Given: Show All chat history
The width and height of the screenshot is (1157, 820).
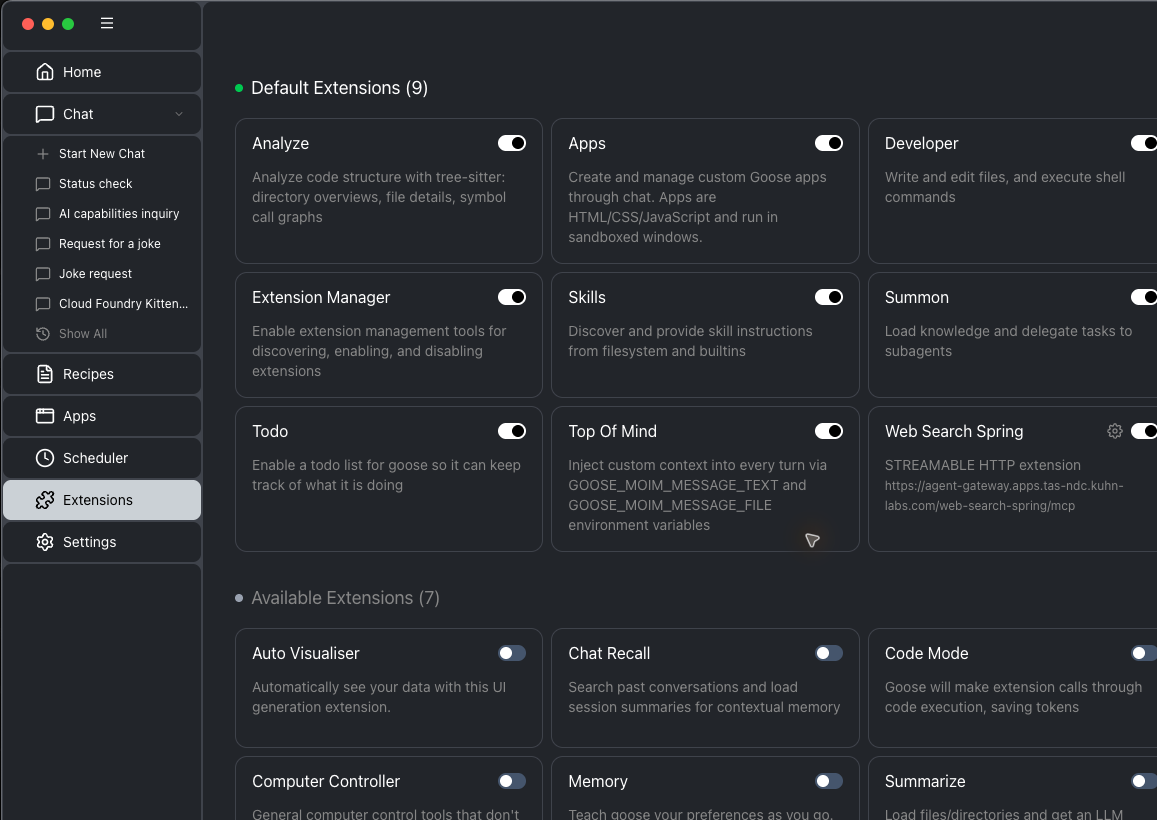Looking at the screenshot, I should 83,334.
